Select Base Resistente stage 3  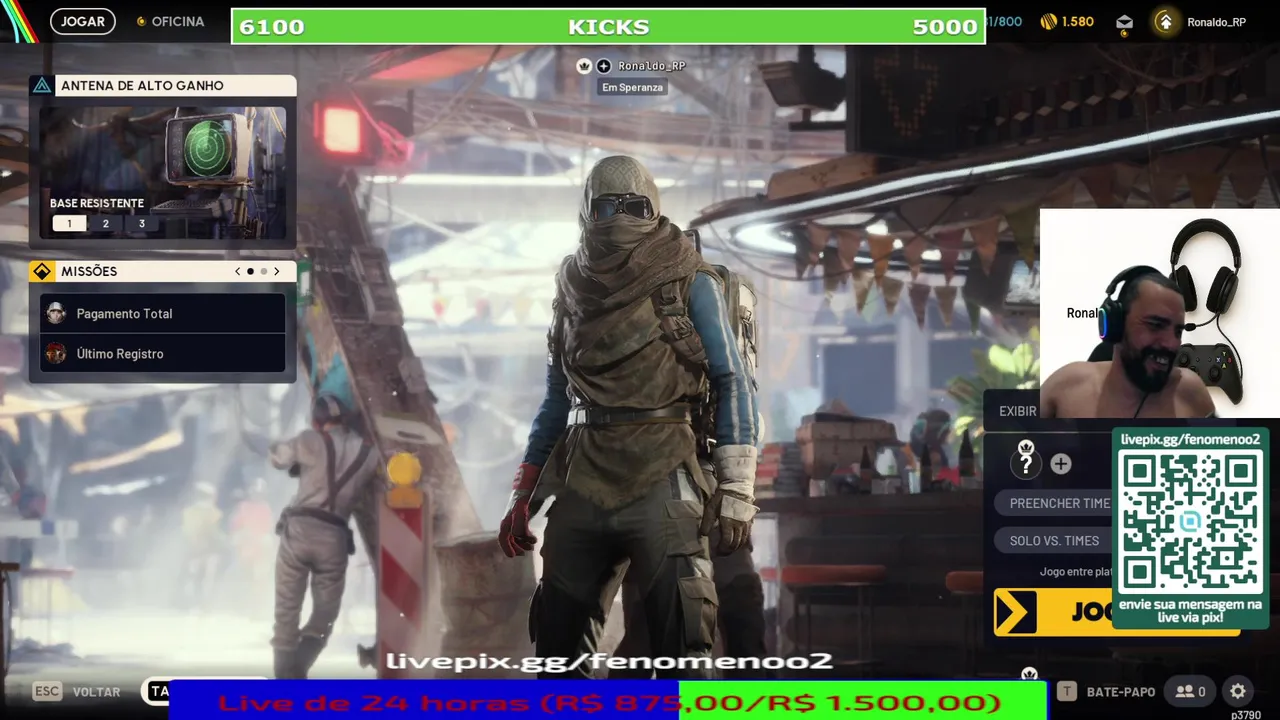point(141,224)
